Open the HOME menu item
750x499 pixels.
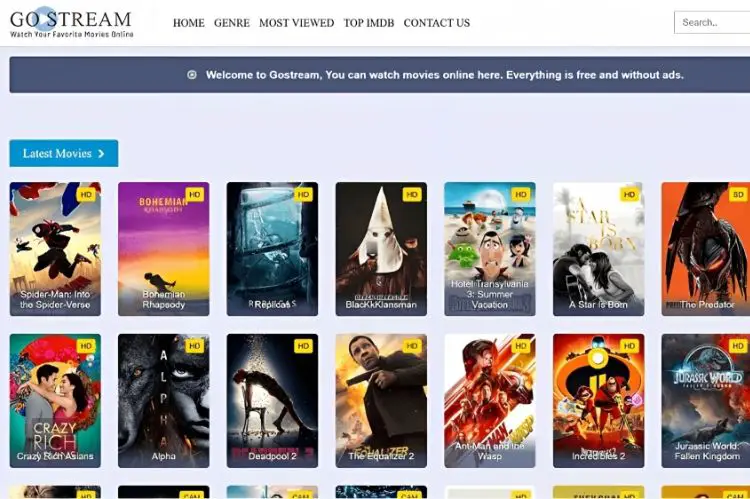coord(188,23)
